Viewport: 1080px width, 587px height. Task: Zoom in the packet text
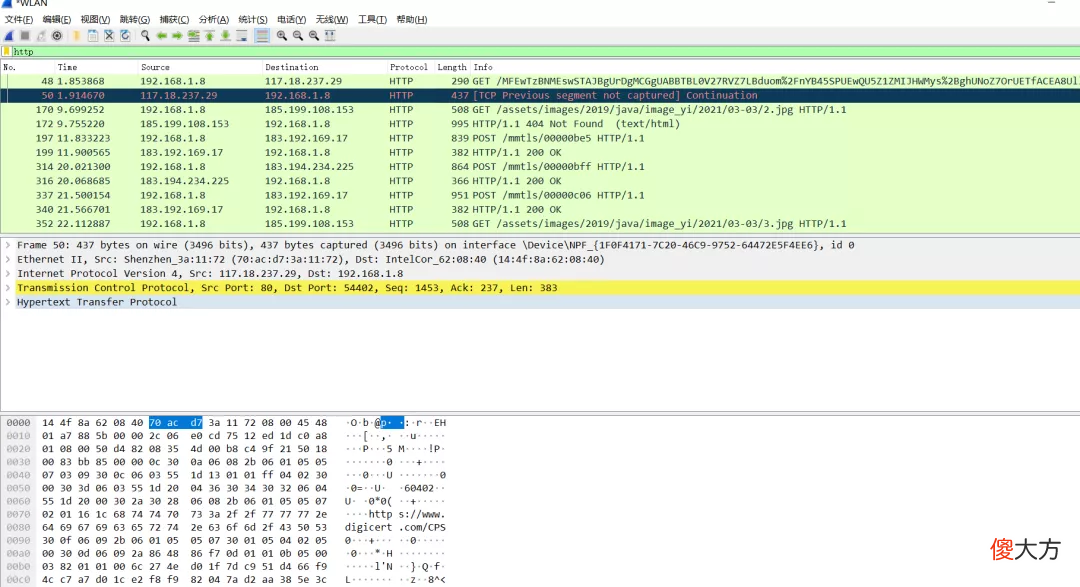[282, 36]
